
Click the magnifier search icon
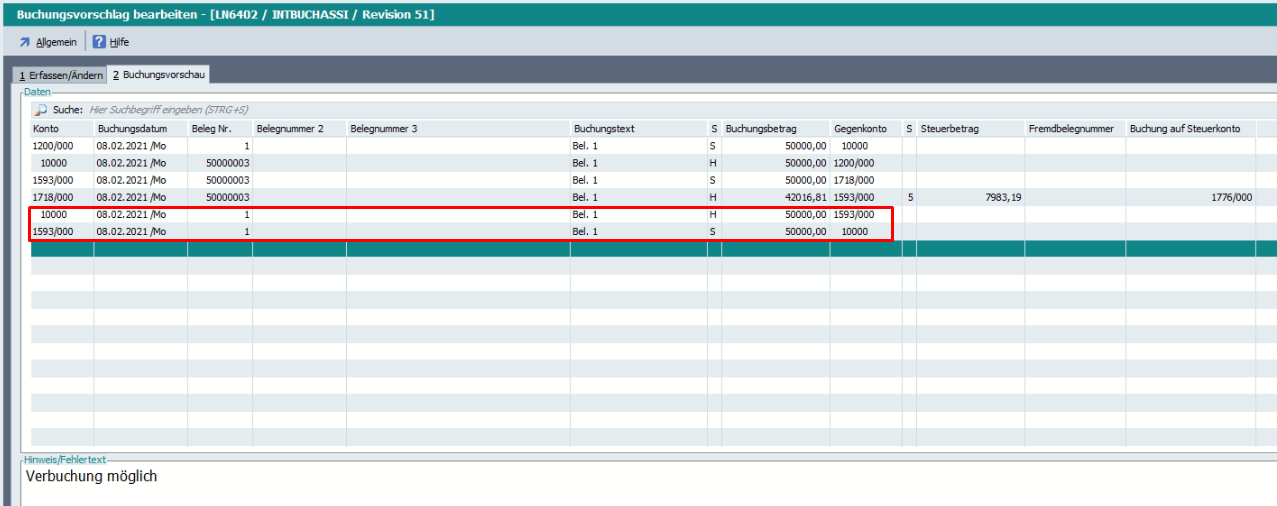(41, 110)
